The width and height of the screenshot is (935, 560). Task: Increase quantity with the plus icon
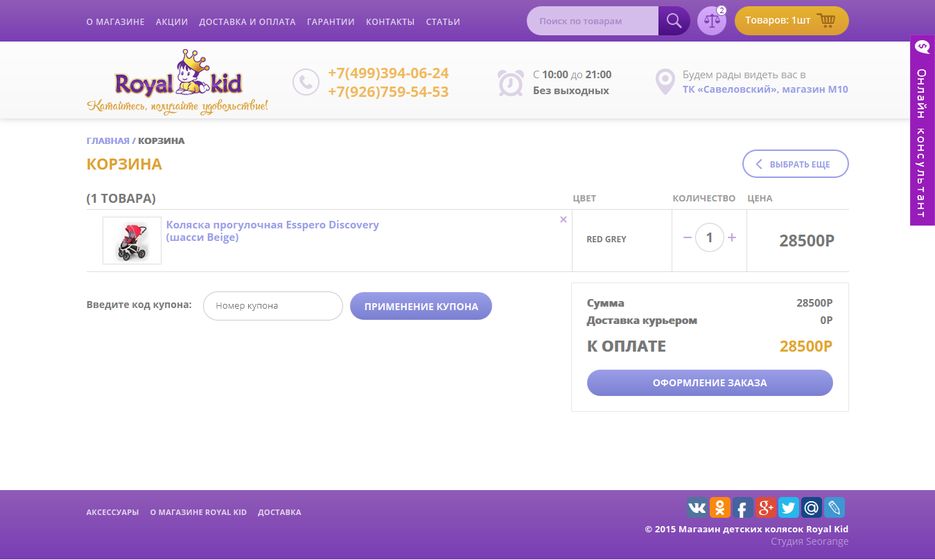pos(732,237)
